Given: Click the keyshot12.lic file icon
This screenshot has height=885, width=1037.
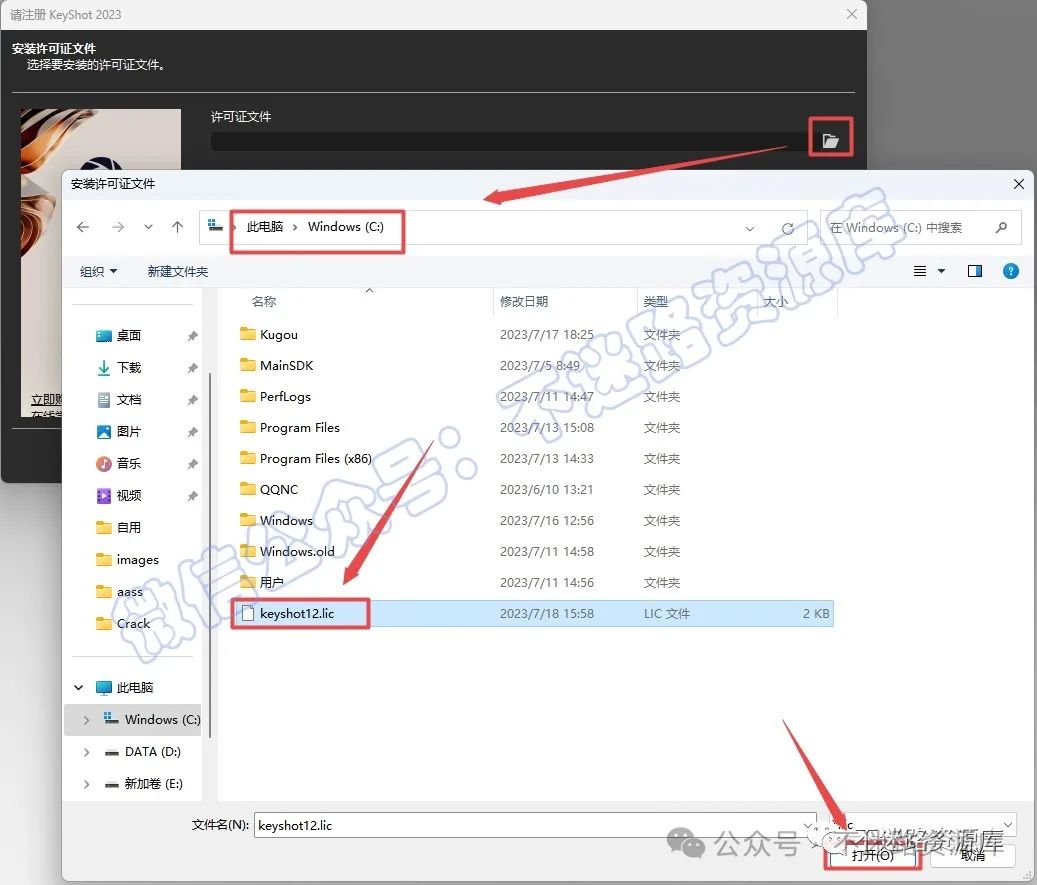Looking at the screenshot, I should click(248, 614).
